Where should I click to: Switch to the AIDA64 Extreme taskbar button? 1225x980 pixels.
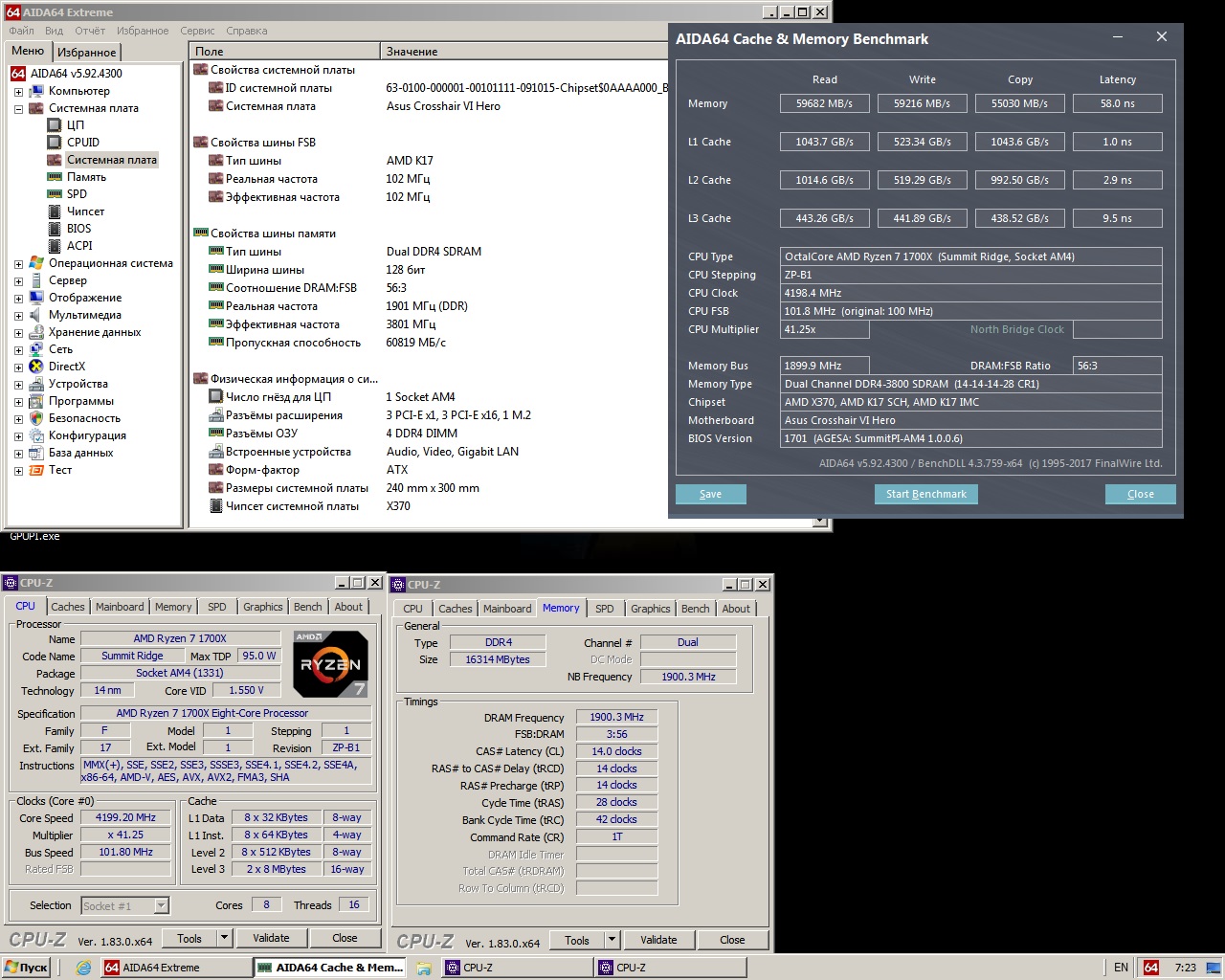[175, 968]
